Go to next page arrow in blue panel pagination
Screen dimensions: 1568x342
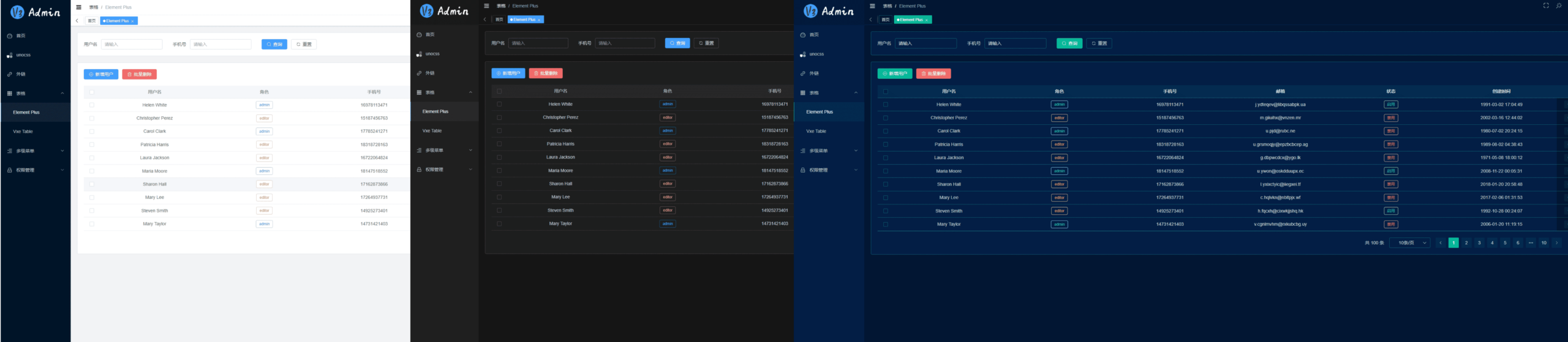tap(1556, 243)
